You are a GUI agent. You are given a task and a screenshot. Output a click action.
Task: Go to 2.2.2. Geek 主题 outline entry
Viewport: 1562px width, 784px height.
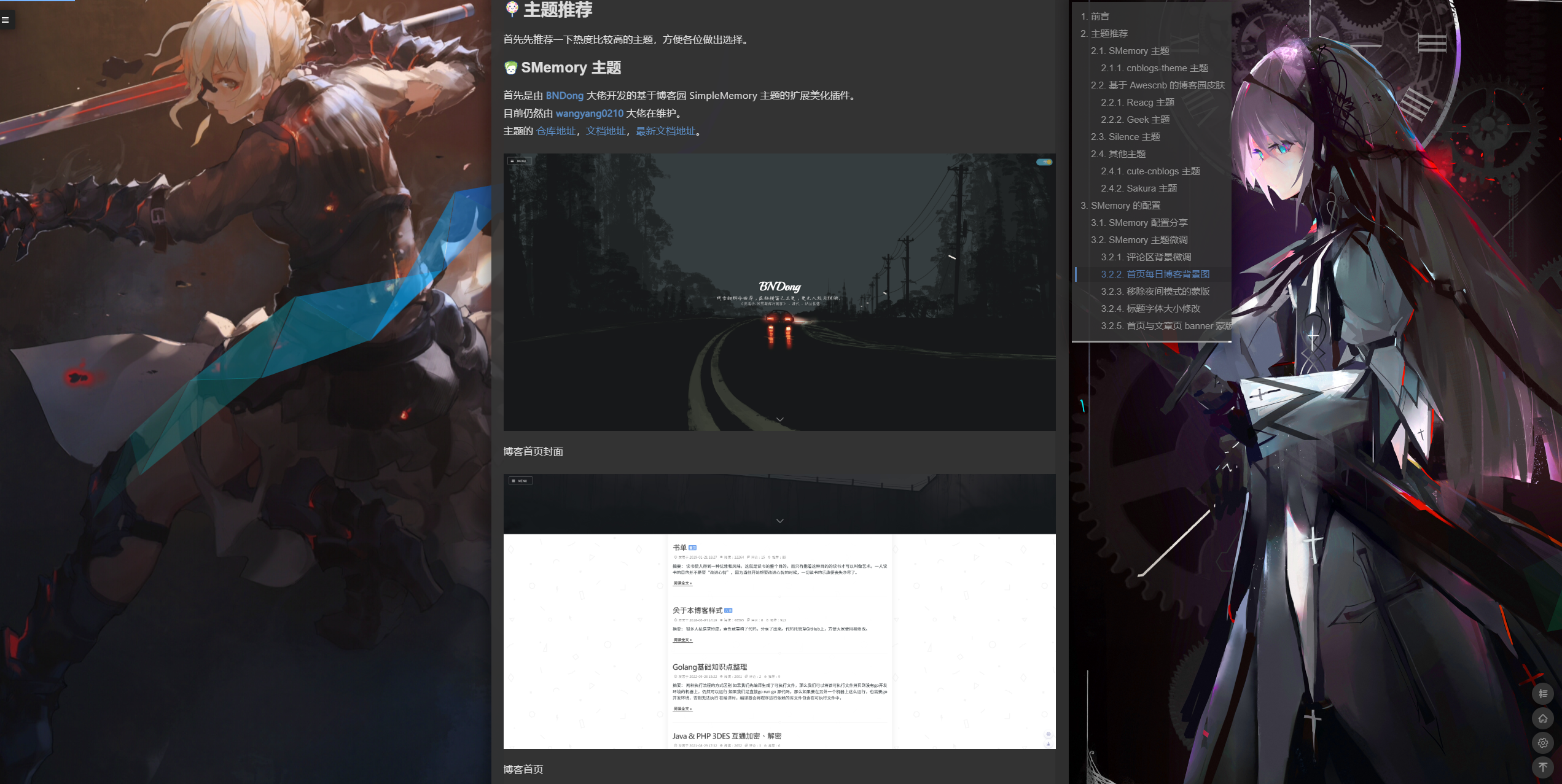pyautogui.click(x=1134, y=120)
